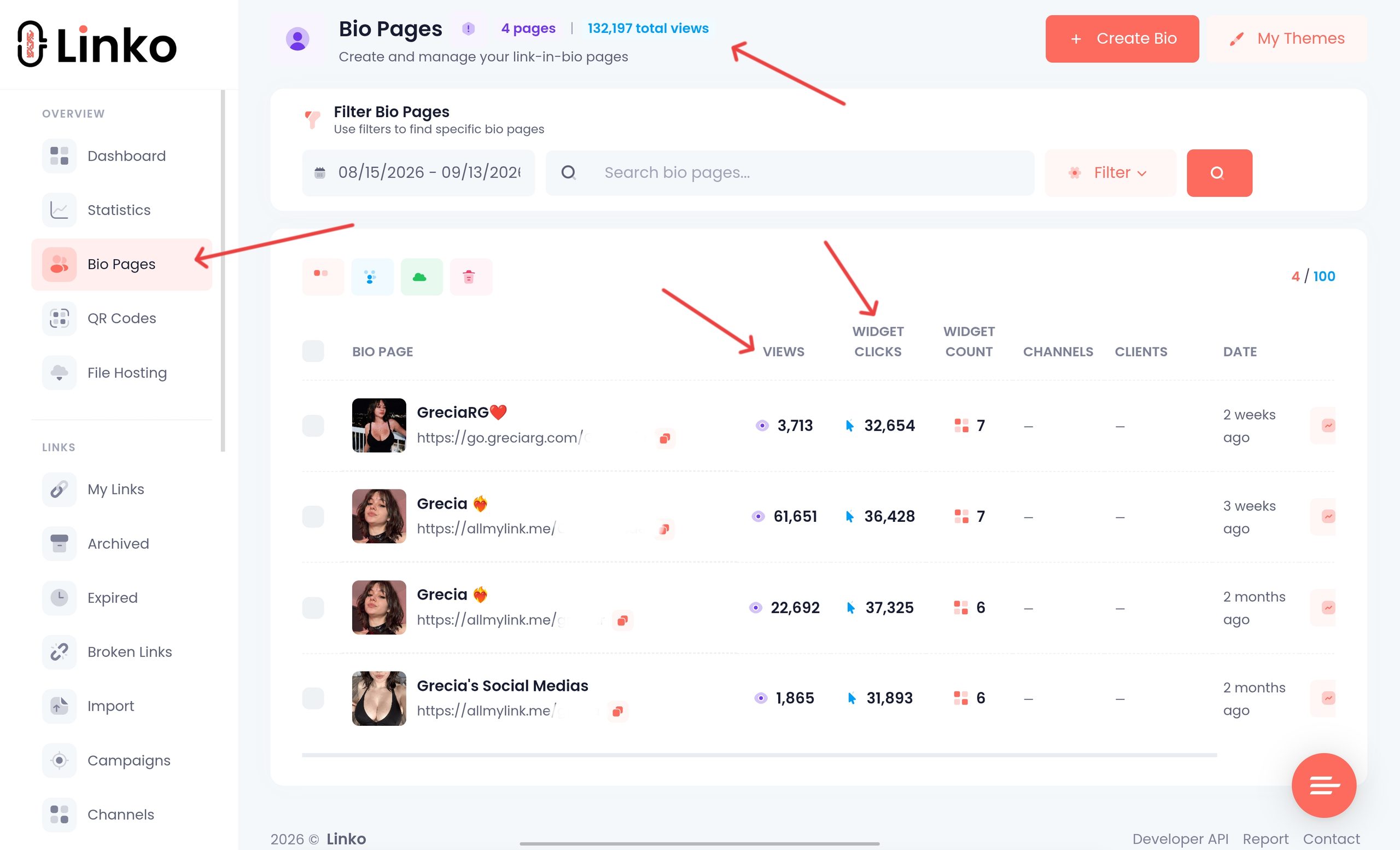1400x850 pixels.
Task: Copy link for Grecia 61,651 views row
Action: (664, 529)
